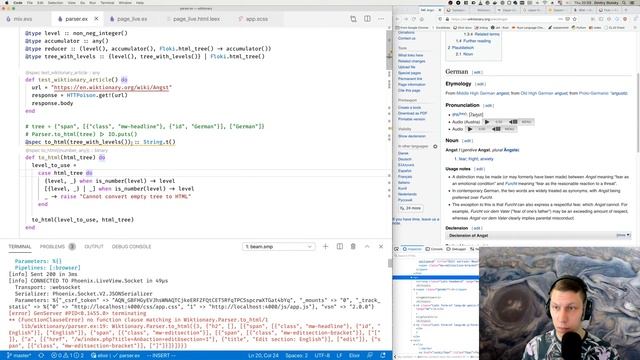
Task: Expand Declension of Angst with show
Action: pos(622,235)
